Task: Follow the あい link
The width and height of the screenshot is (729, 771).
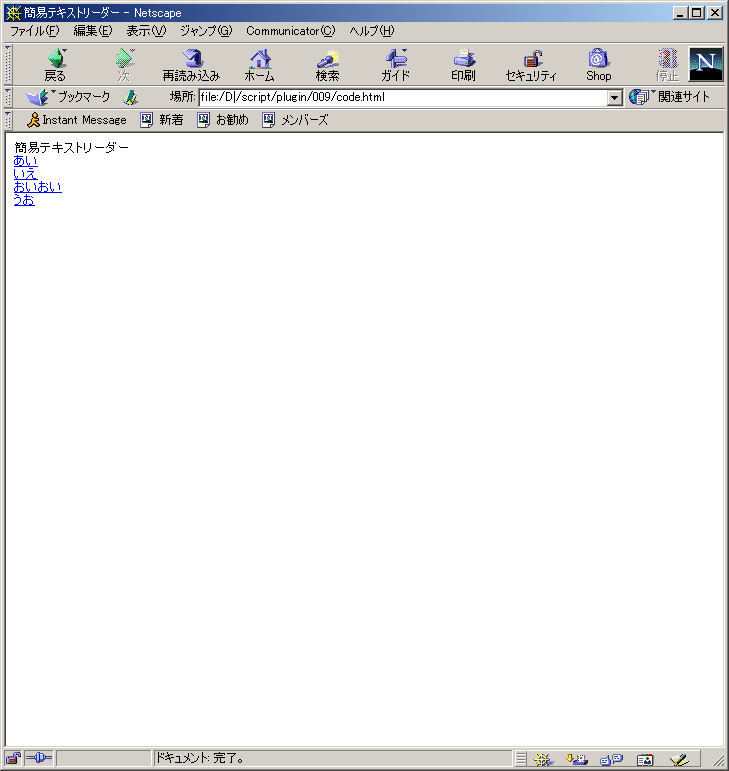Action: pyautogui.click(x=26, y=161)
